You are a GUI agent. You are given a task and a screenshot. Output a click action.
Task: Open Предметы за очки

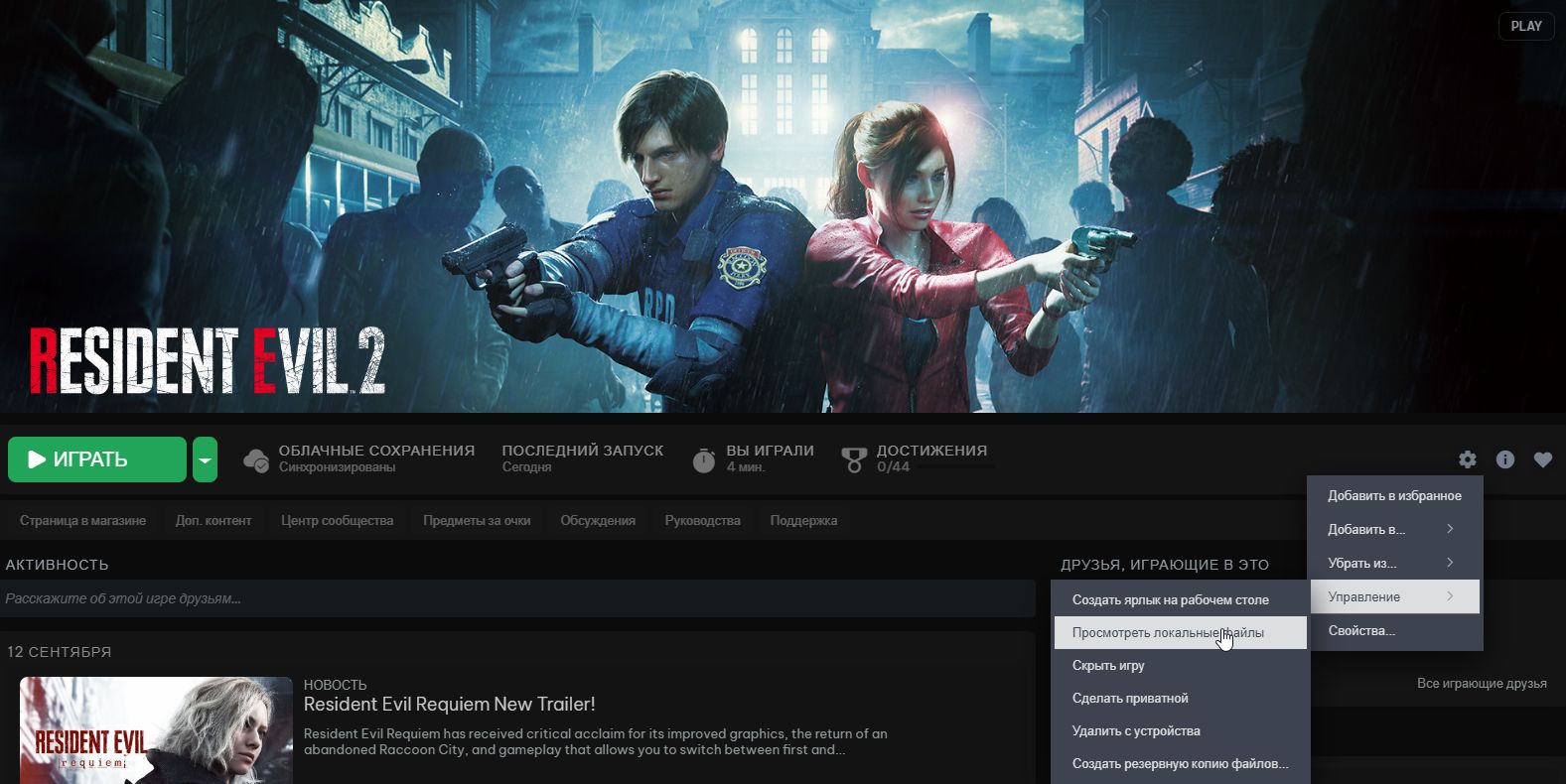477,520
